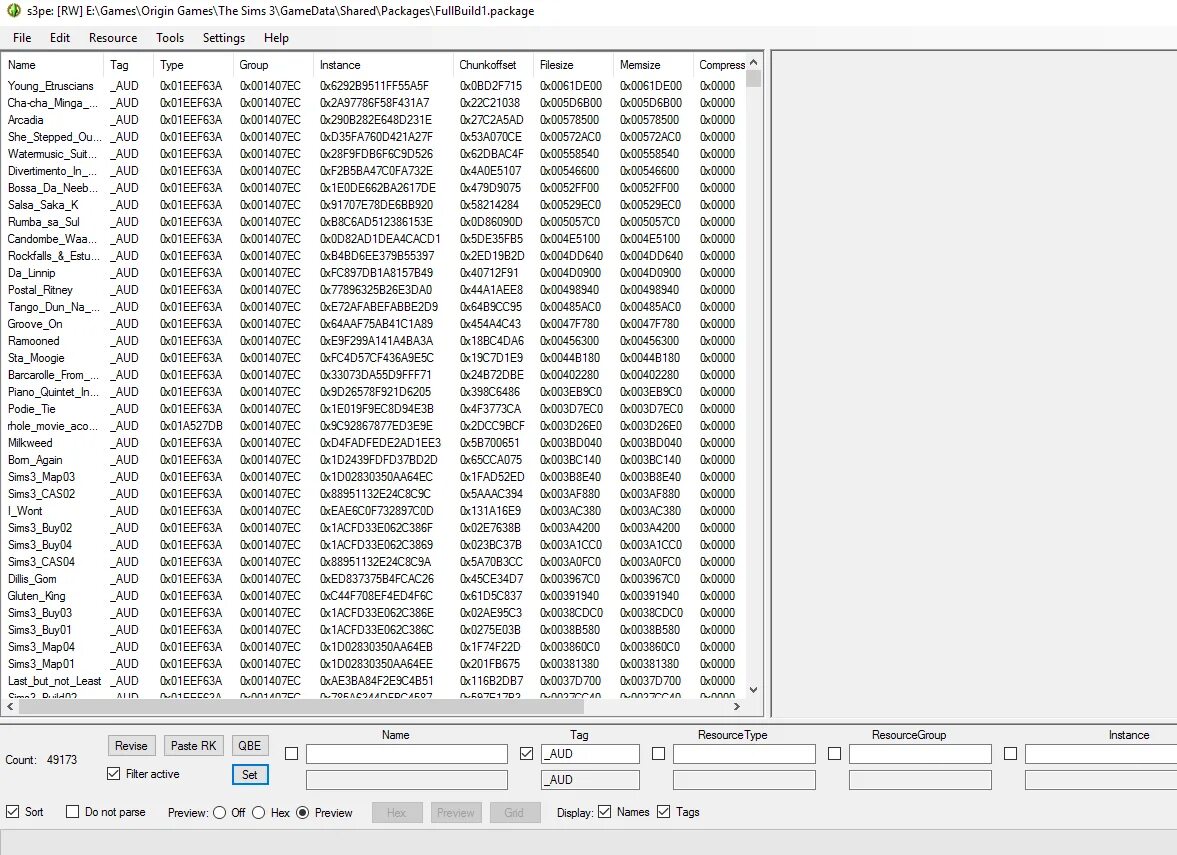Toggle the Names display checkbox
Image resolution: width=1177 pixels, height=855 pixels.
(604, 811)
